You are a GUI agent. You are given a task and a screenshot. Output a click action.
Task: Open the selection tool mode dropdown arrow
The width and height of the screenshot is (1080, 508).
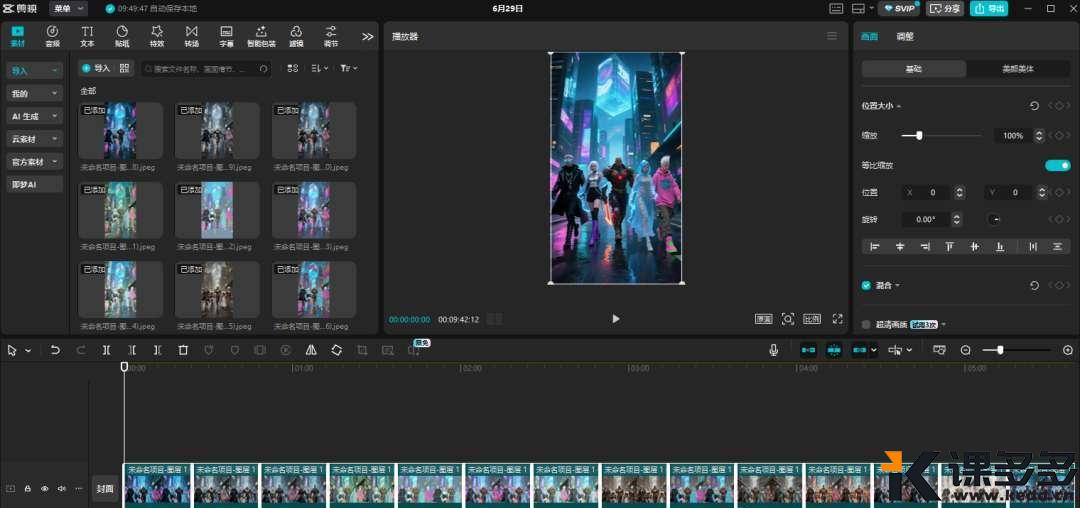point(28,350)
